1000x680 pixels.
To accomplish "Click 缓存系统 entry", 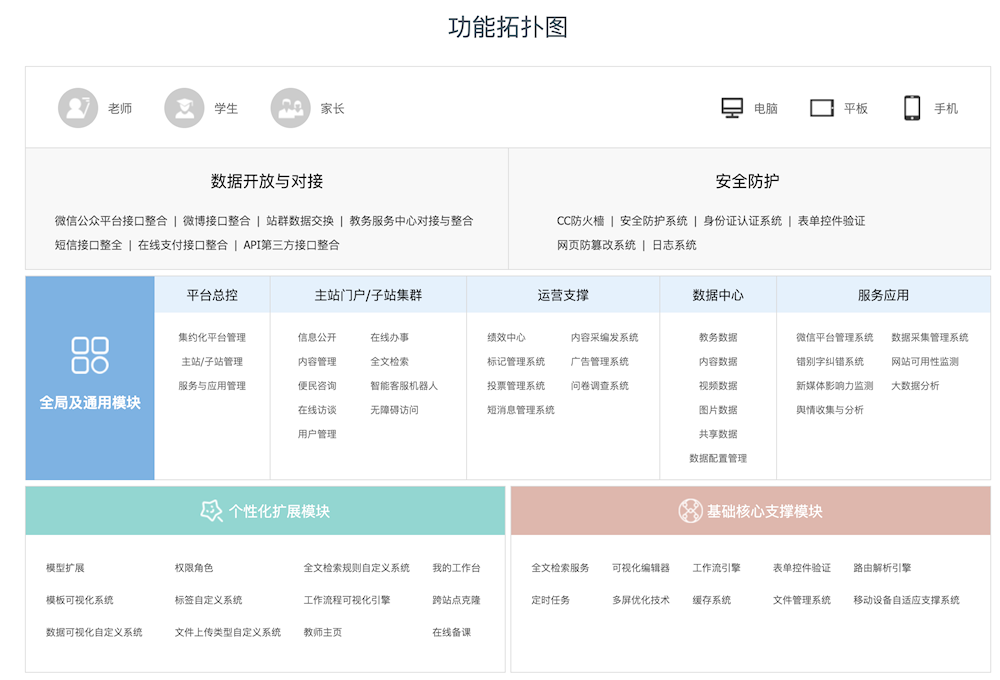I will (x=712, y=600).
